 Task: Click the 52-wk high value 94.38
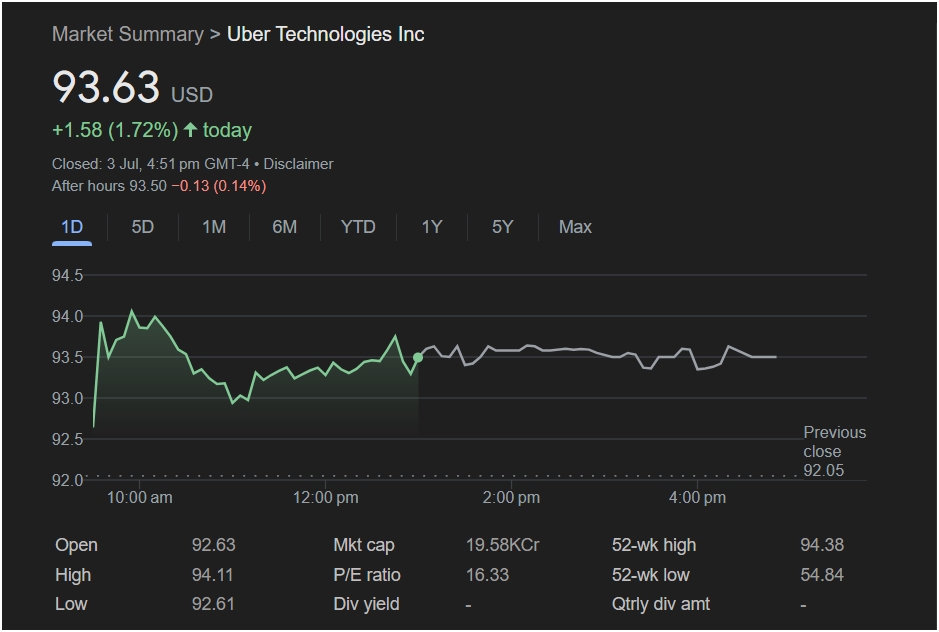pyautogui.click(x=822, y=545)
